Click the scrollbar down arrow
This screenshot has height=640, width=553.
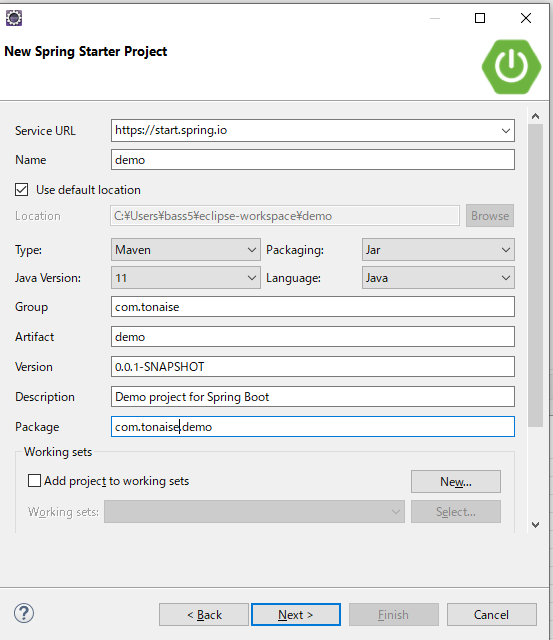coord(535,525)
